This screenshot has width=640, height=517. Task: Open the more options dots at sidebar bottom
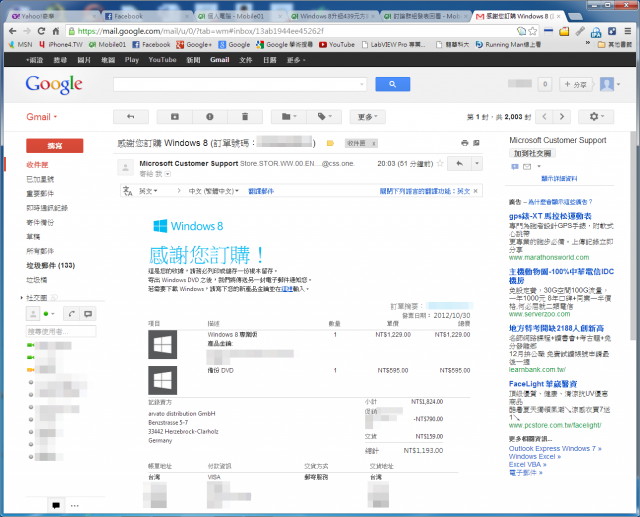[x=74, y=506]
